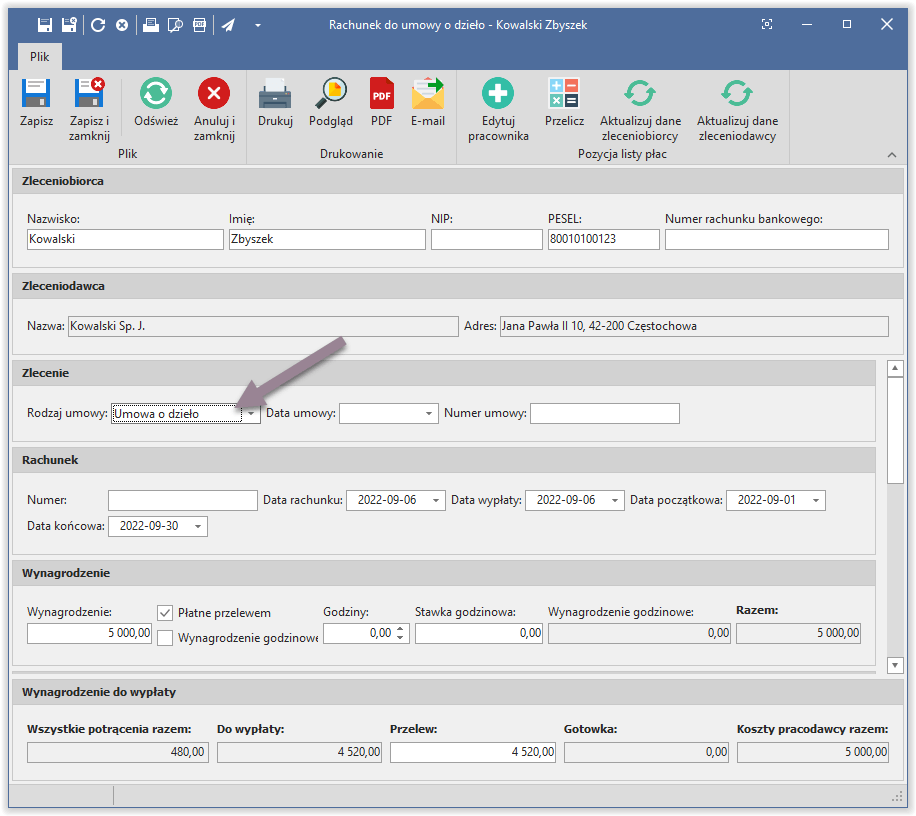
Task: Open the Data rachunku date picker
Action: tap(435, 500)
